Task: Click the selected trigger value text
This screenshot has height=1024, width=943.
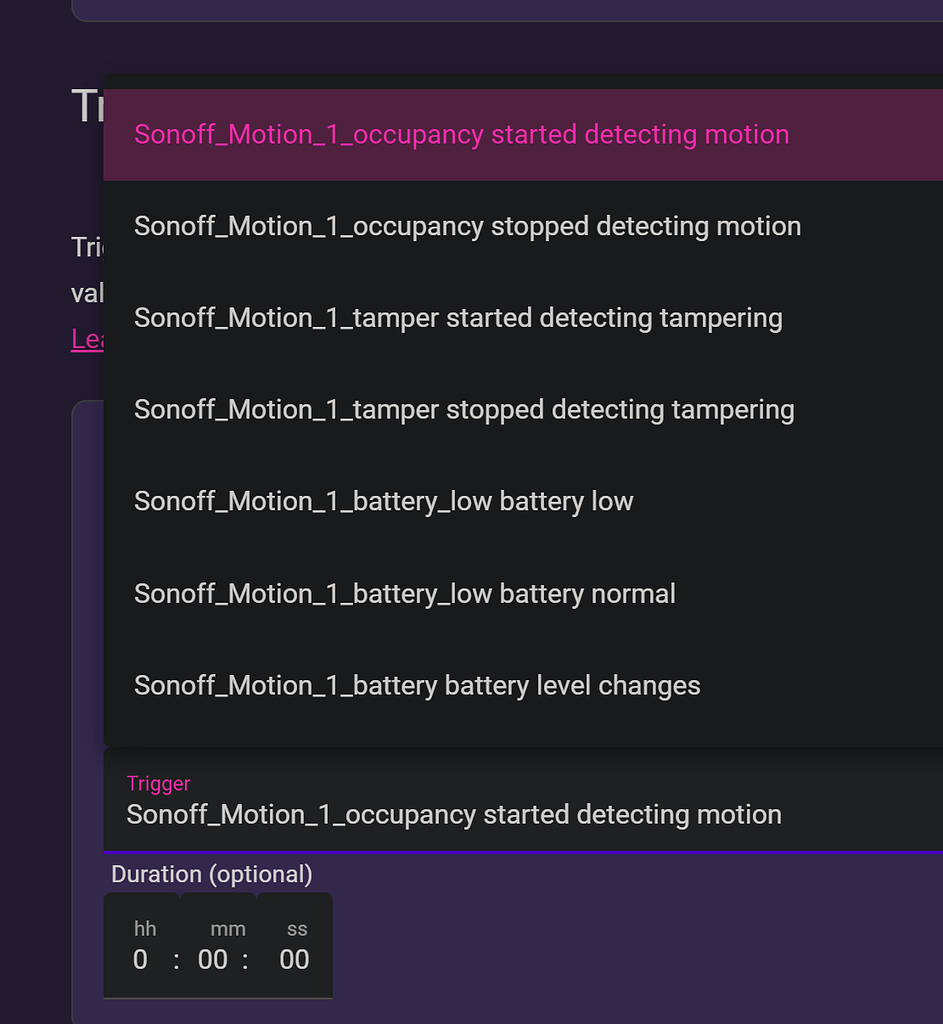Action: tap(453, 814)
